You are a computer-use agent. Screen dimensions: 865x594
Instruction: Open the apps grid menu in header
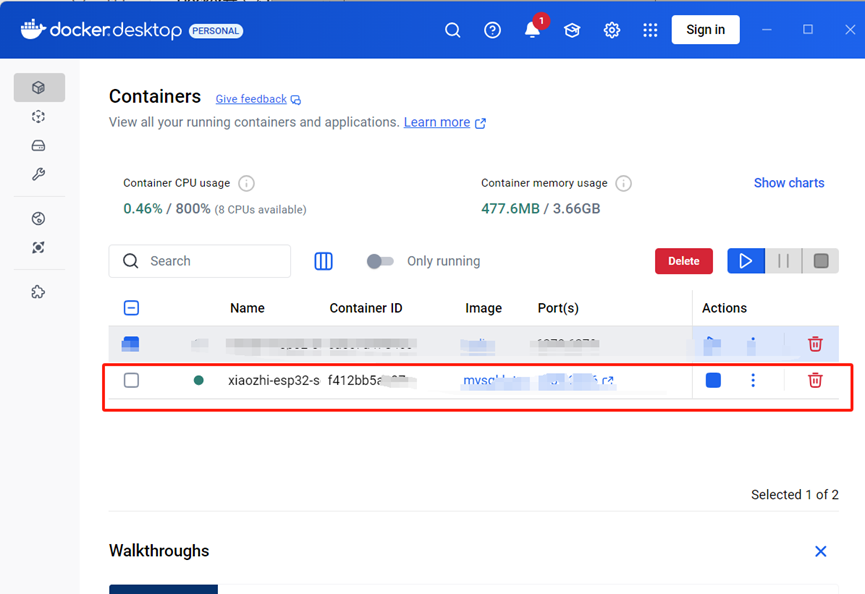pos(651,30)
